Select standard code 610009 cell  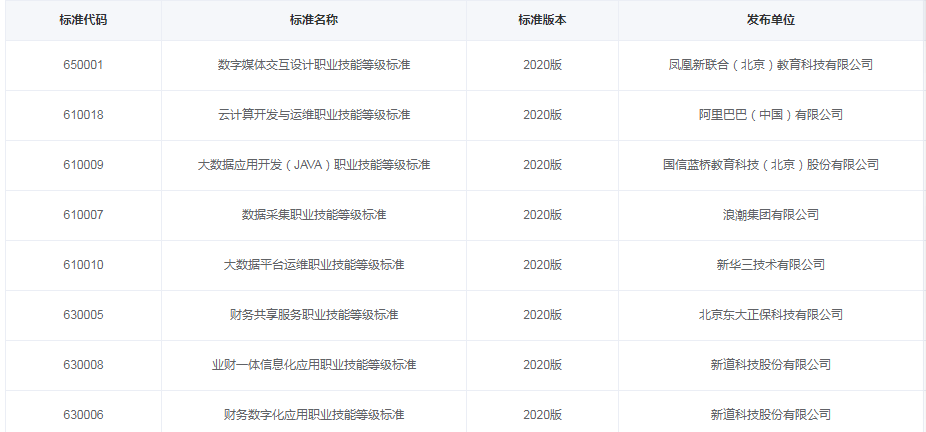(x=83, y=165)
